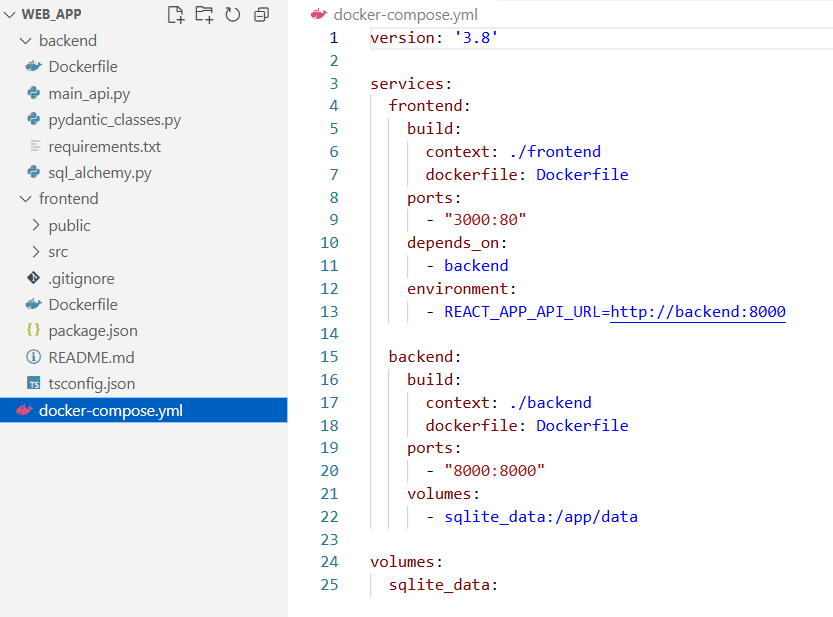Click the New File icon in Explorer toolbar
The image size is (833, 617).
[x=174, y=15]
